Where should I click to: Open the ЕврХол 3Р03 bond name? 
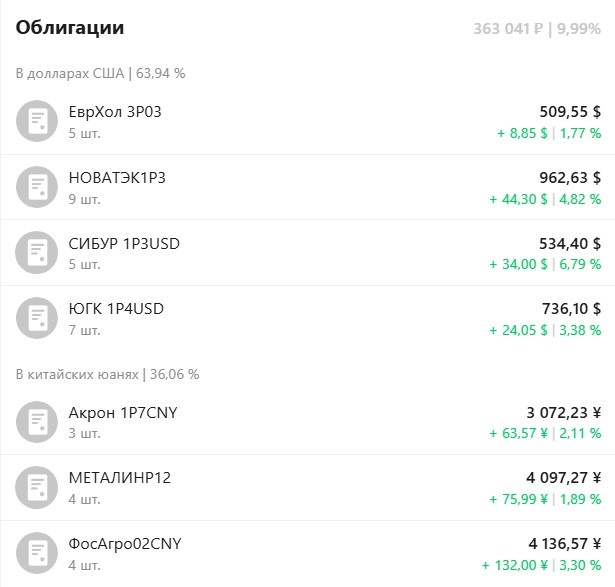115,112
